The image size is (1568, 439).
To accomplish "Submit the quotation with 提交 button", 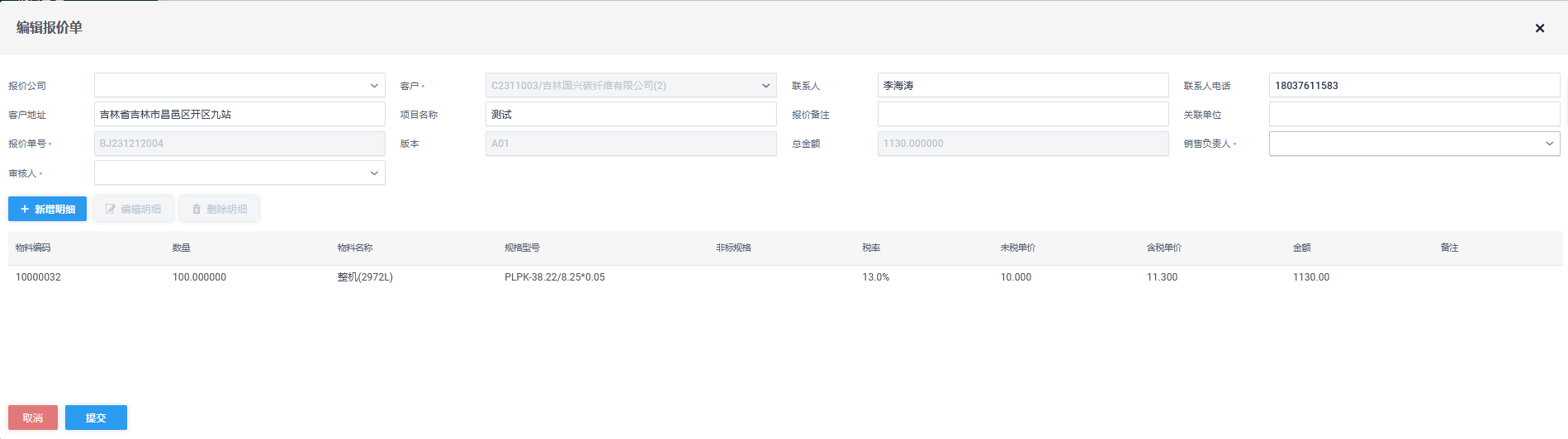I will point(96,418).
